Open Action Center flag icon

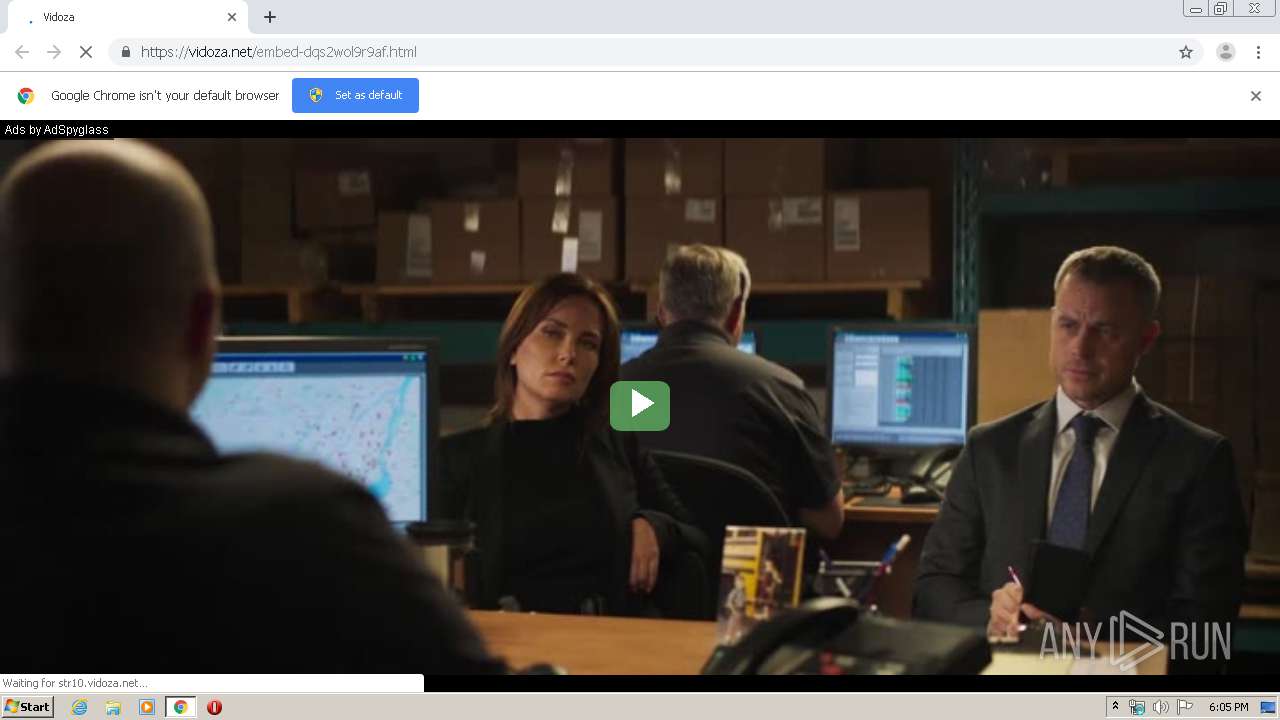1185,707
